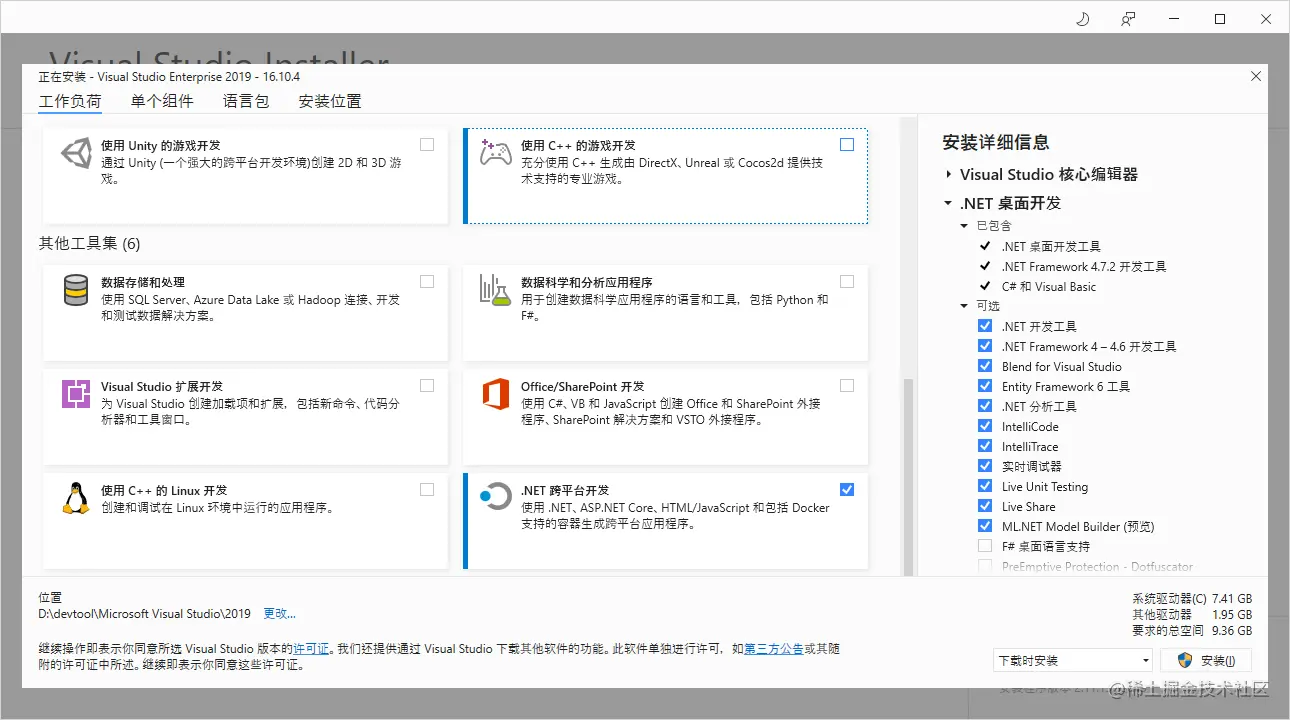
Task: Click the Office/SharePoint logo icon
Action: point(496,394)
